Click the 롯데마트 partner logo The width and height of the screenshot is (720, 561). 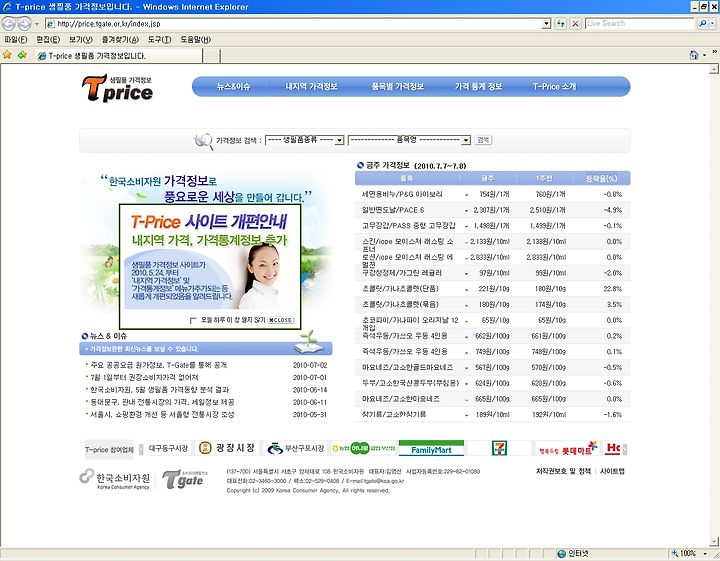point(568,449)
